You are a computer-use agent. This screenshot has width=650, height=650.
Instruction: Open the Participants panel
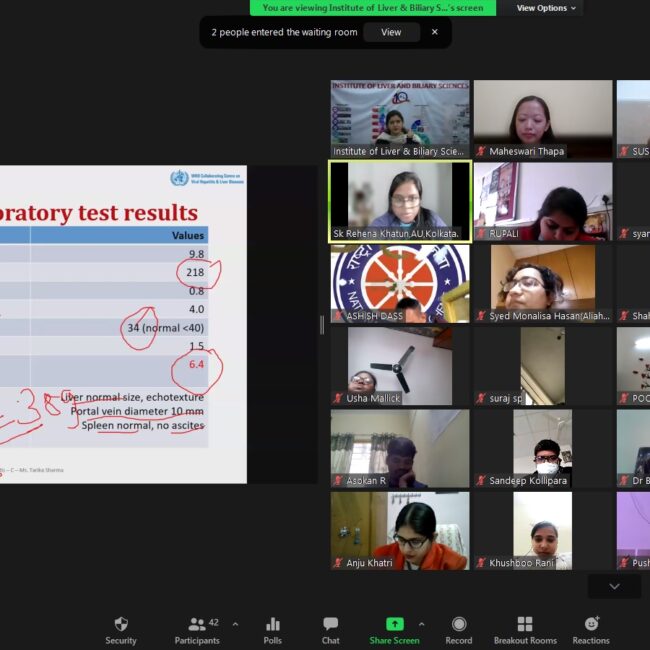point(197,629)
